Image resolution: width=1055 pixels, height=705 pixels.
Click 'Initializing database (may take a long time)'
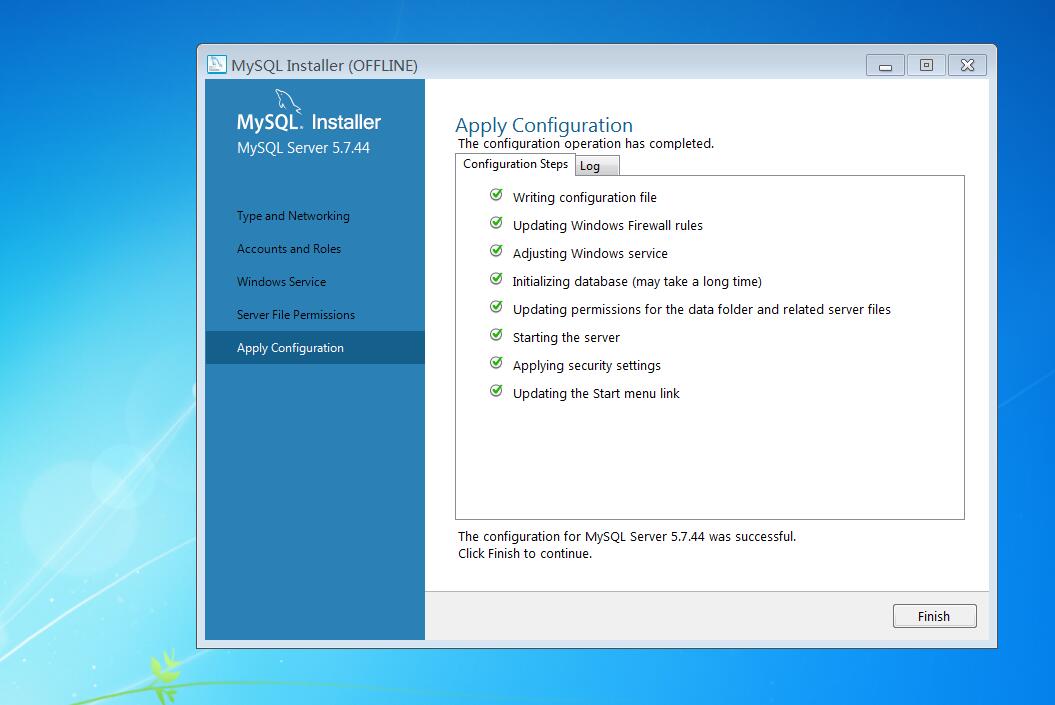point(637,282)
